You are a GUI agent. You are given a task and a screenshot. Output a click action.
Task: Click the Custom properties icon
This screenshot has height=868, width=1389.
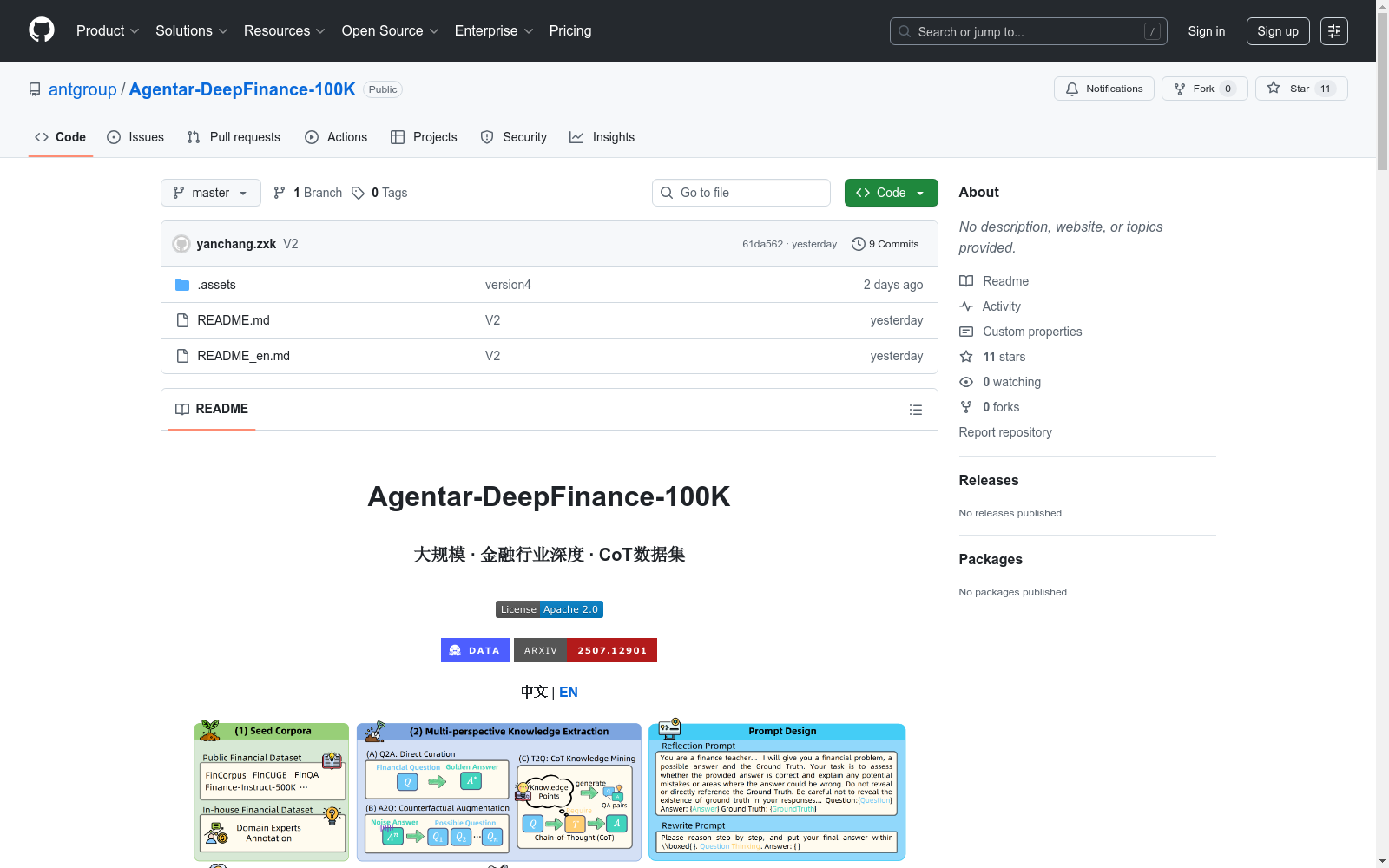pyautogui.click(x=966, y=332)
